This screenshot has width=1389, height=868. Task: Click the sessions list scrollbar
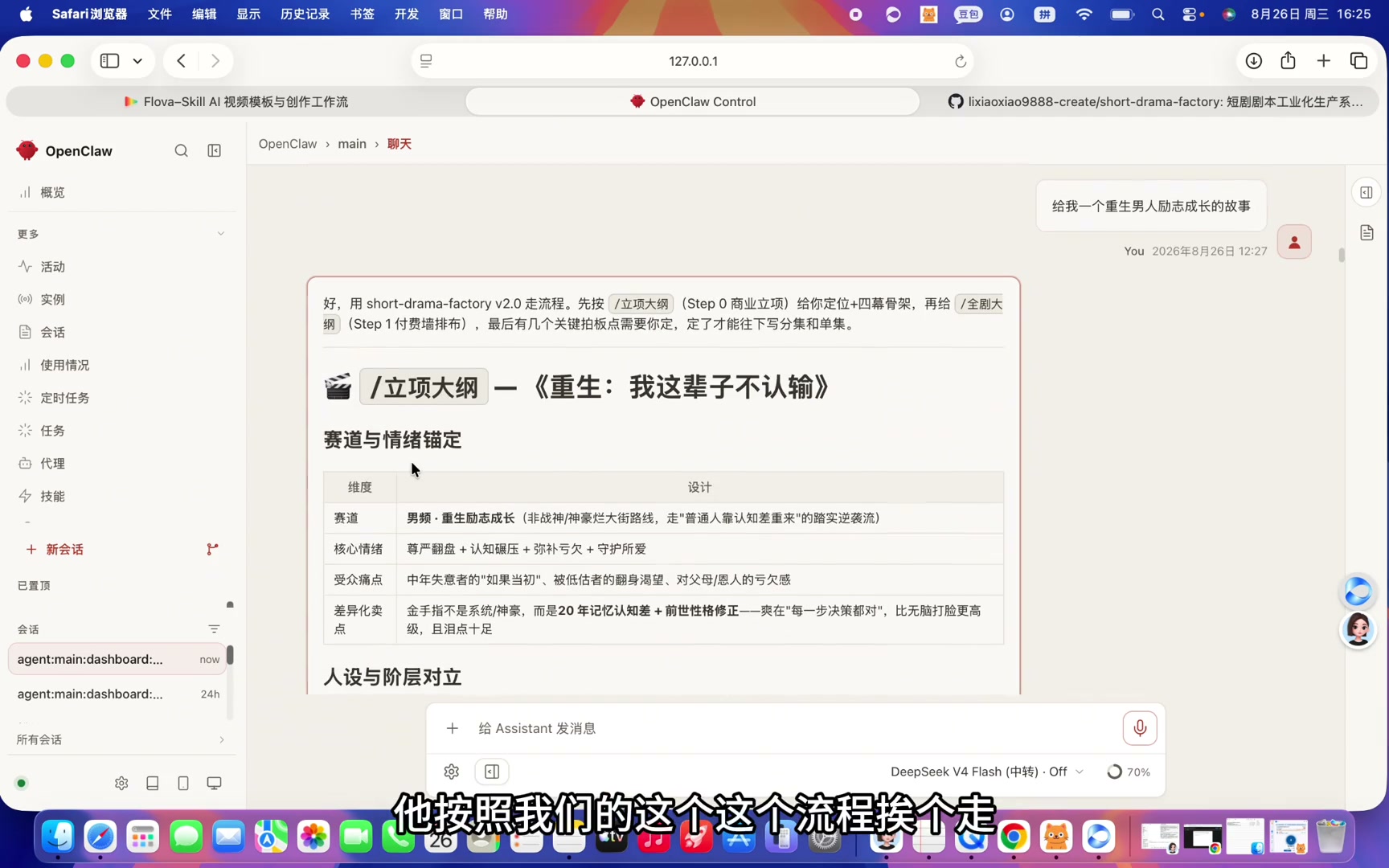coord(230,655)
